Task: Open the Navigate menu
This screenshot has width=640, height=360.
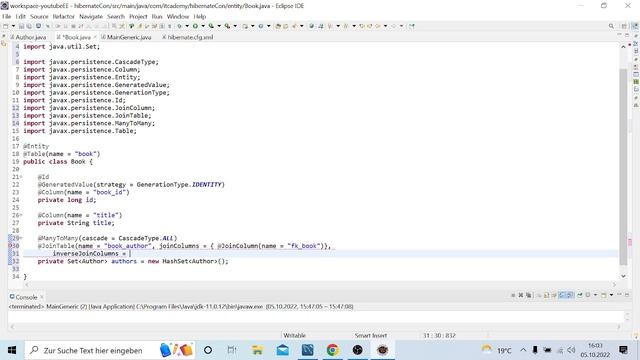Action: 91,16
